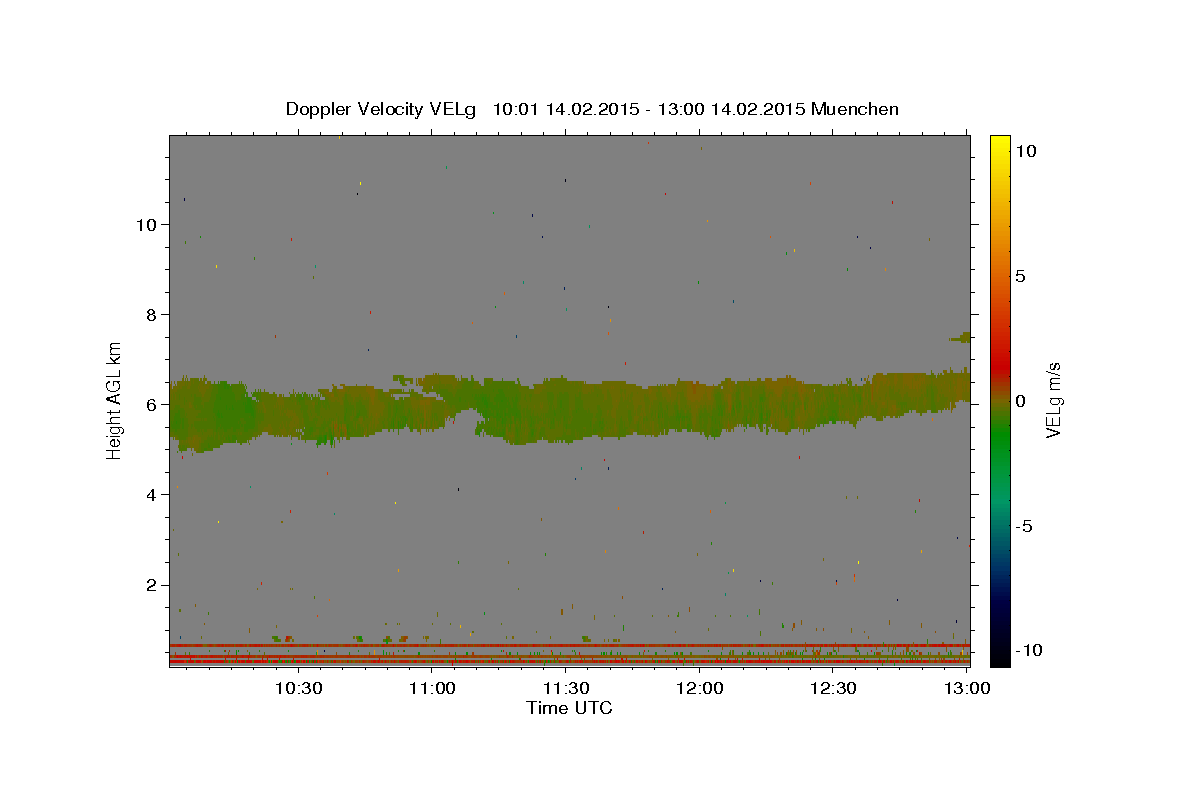Screen dimensions: 1200x800
Task: Click the small cloud fragment near 7.5 km
Action: pos(961,338)
